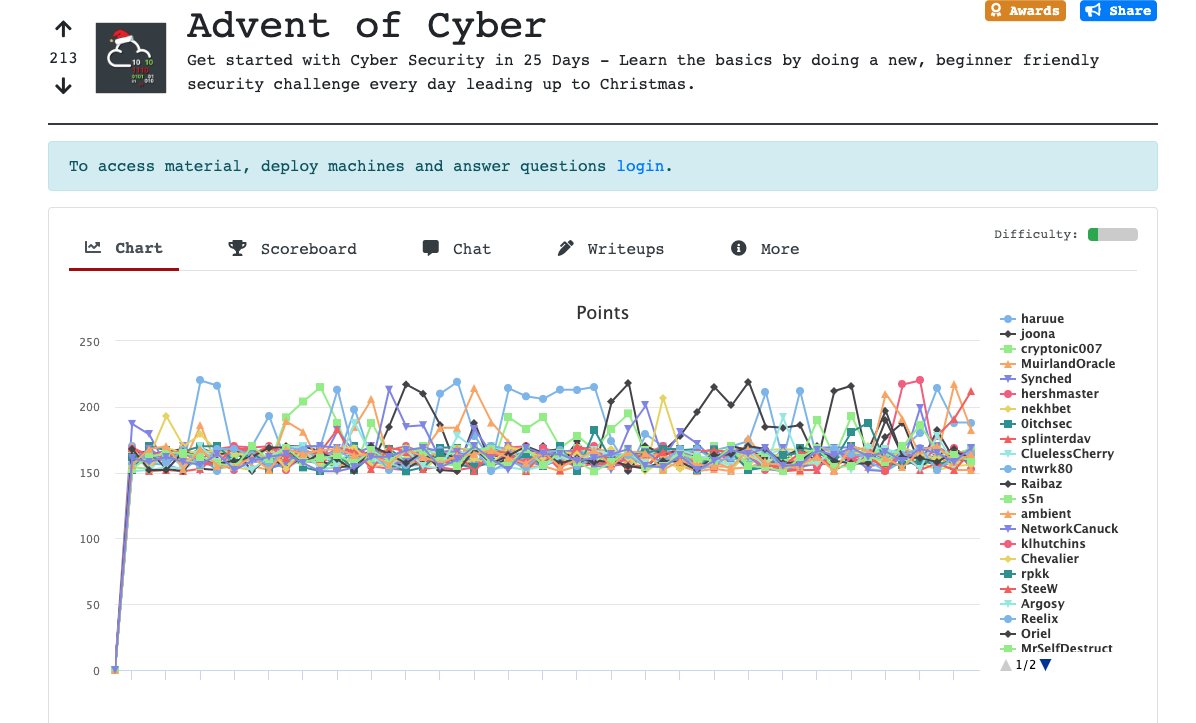Open the Scoreboard tab
The image size is (1196, 723).
coord(292,249)
